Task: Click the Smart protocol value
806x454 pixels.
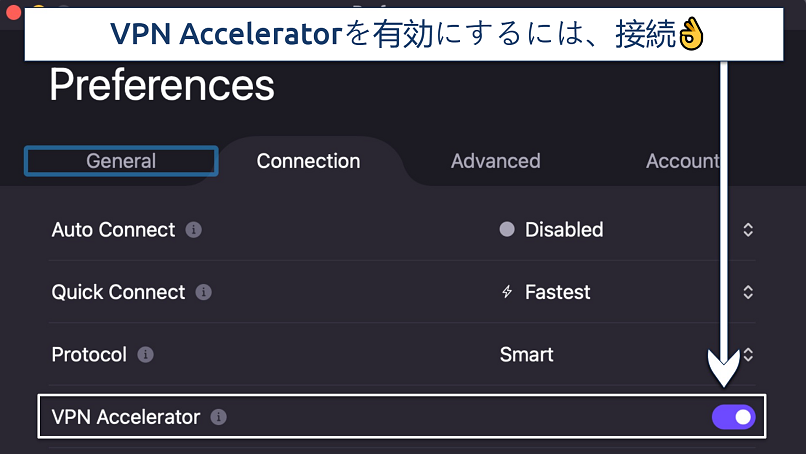Action: pos(526,354)
